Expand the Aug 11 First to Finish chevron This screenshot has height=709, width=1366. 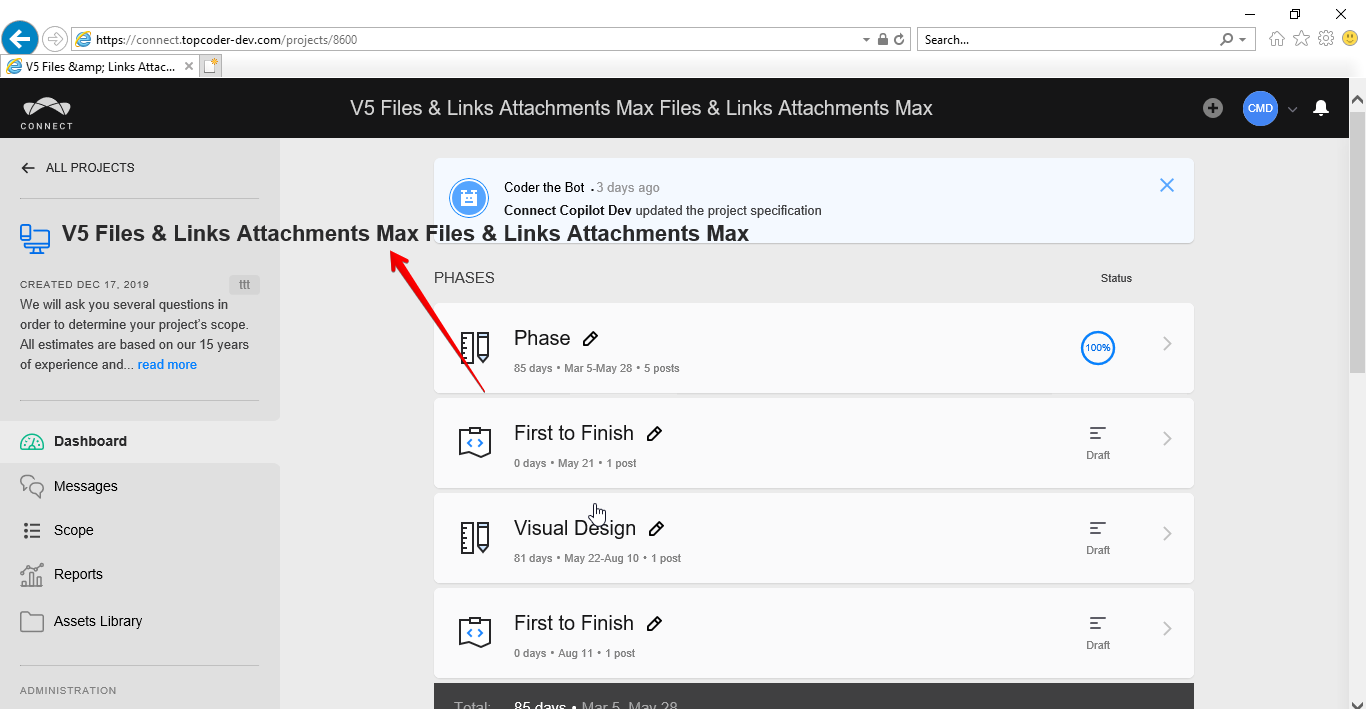point(1167,629)
